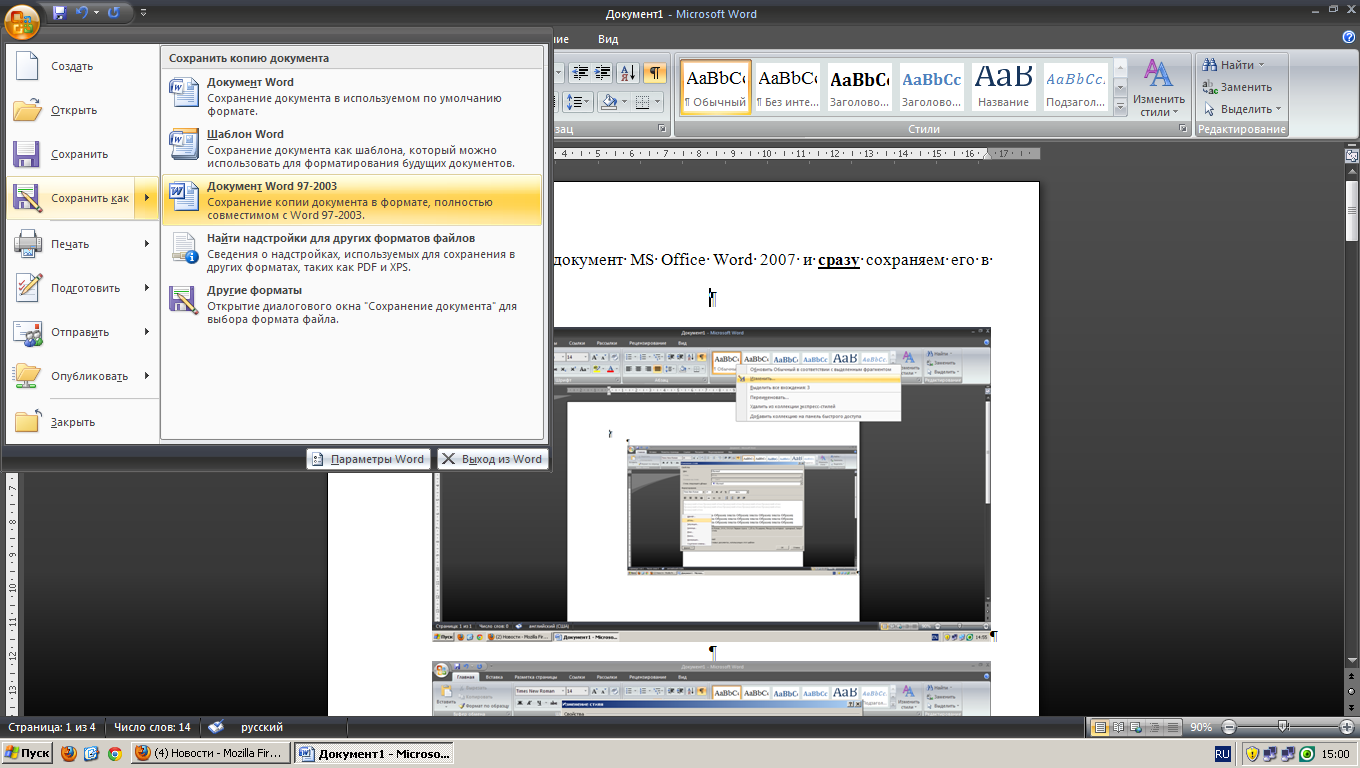Click русский language in status bar
The width and height of the screenshot is (1360, 768).
point(262,727)
